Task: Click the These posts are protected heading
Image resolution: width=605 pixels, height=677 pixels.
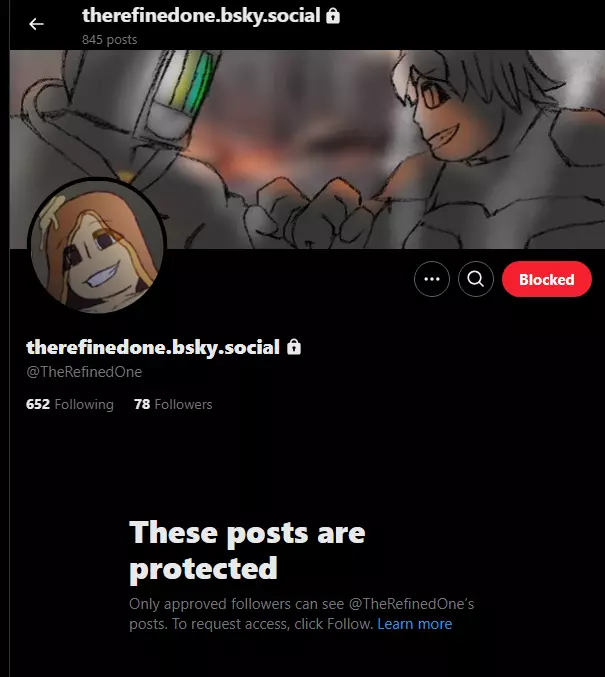Action: point(247,550)
